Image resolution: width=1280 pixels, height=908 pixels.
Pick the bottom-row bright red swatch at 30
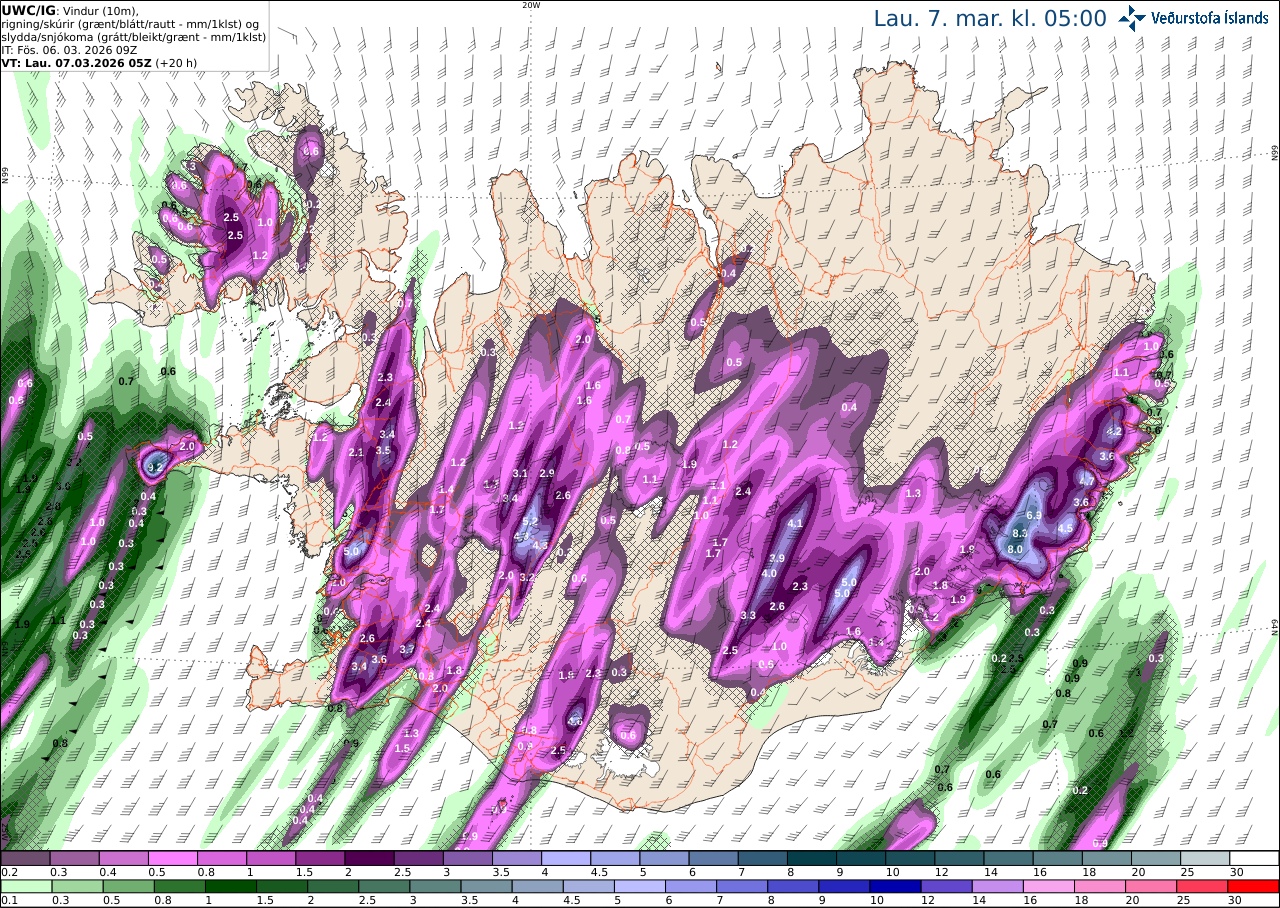click(1254, 886)
